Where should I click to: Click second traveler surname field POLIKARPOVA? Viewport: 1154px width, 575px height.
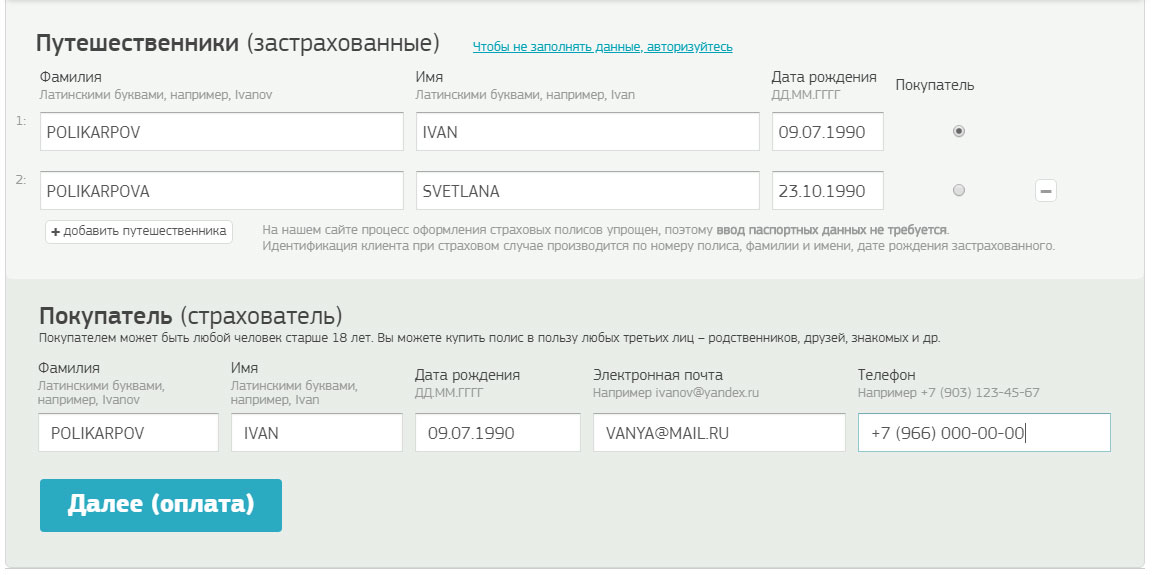click(221, 191)
